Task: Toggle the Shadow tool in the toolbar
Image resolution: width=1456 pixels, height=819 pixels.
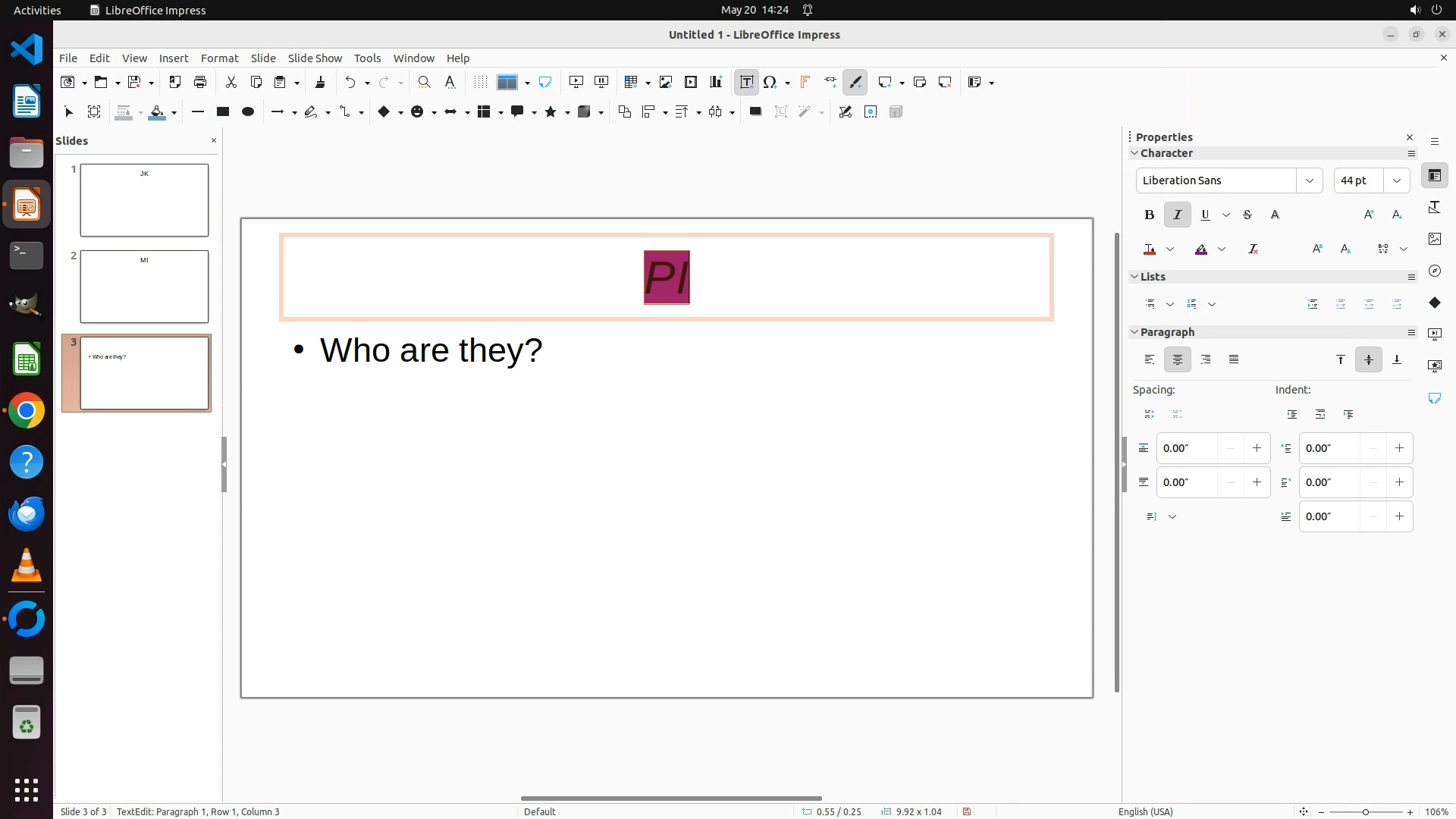Action: [x=755, y=112]
